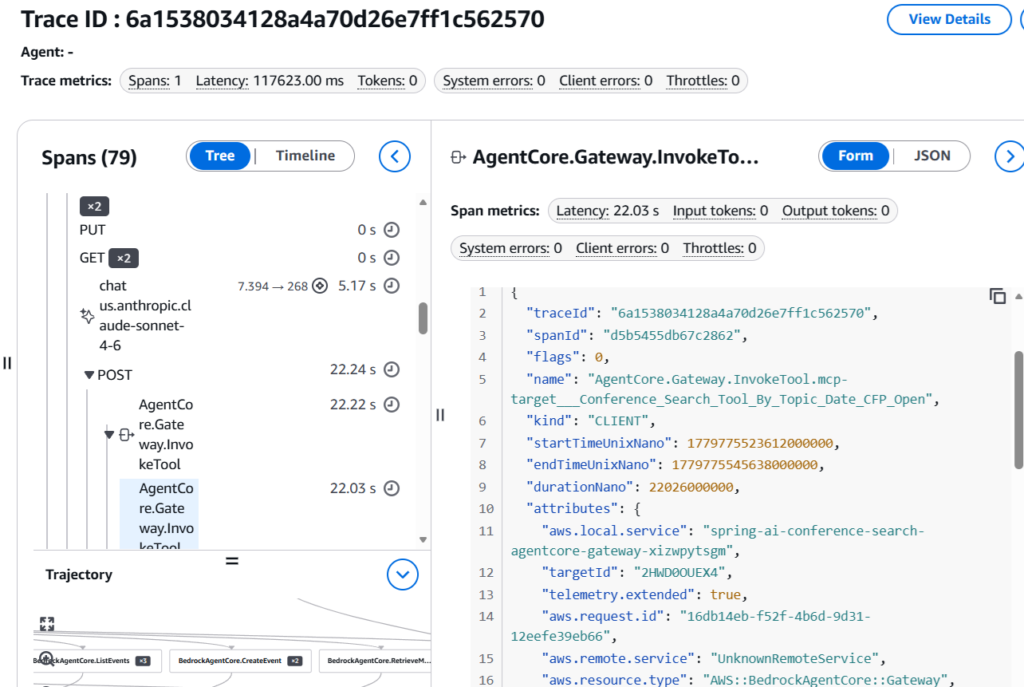The width and height of the screenshot is (1024, 687).
Task: Click clock icon on PUT row
Action: coord(391,230)
